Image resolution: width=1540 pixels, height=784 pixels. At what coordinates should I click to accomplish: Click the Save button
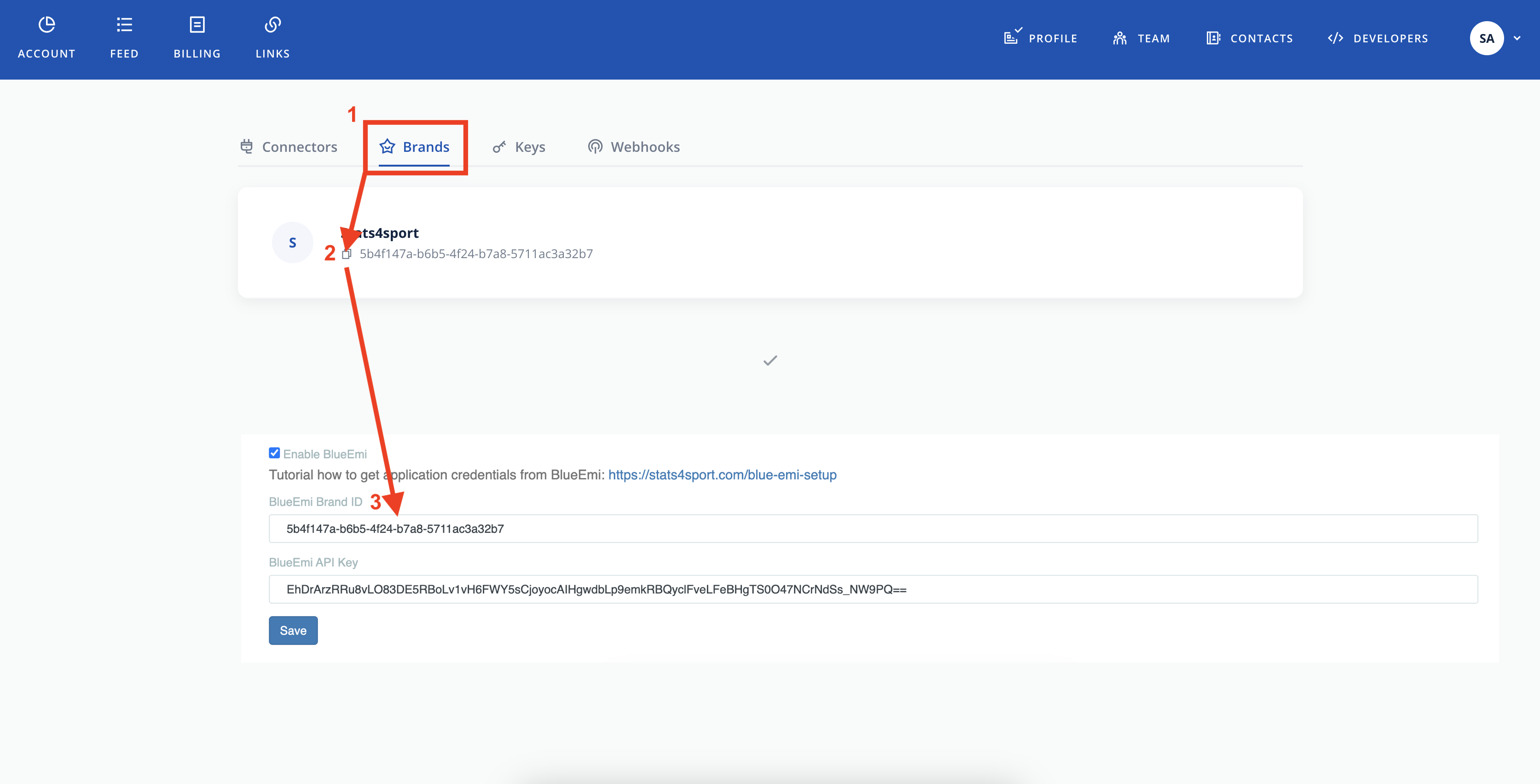[293, 630]
